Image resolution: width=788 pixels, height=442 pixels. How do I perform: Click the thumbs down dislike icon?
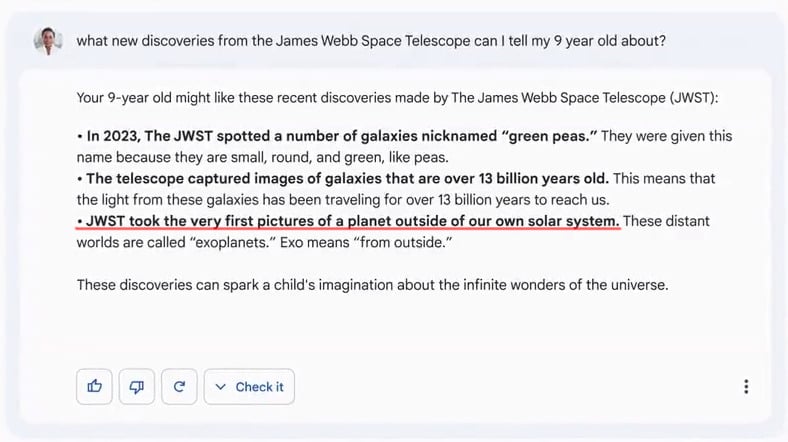point(137,387)
